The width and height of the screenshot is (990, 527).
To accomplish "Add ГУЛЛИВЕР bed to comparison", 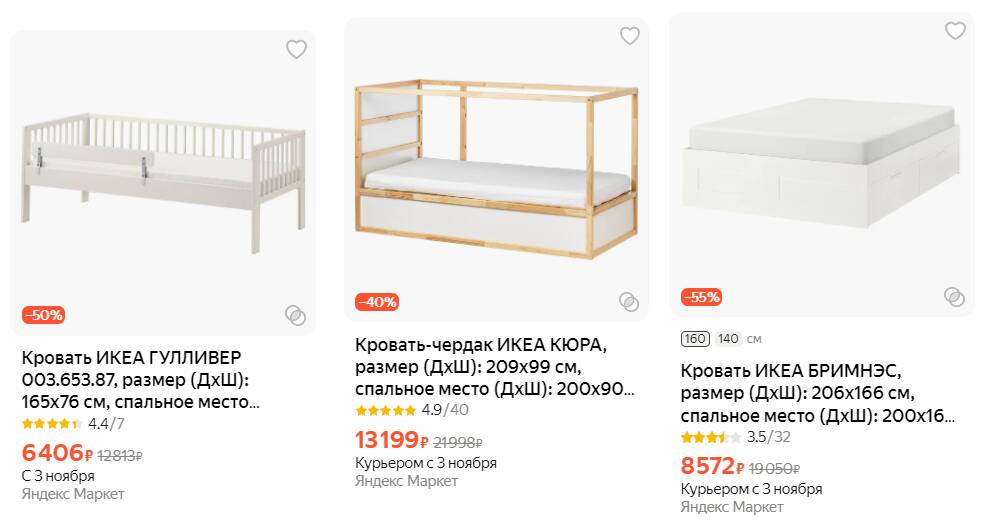I will (x=295, y=315).
